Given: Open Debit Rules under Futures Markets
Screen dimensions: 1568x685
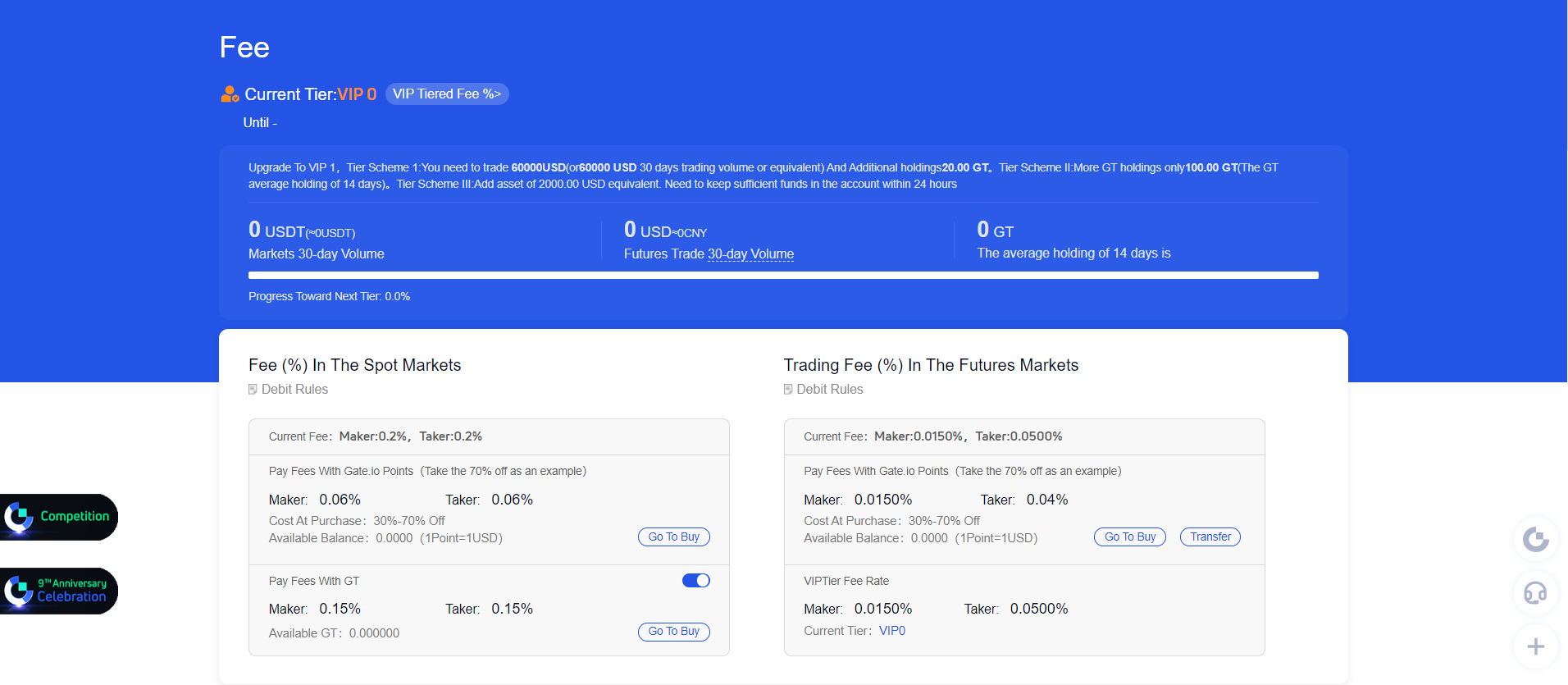Looking at the screenshot, I should click(830, 390).
